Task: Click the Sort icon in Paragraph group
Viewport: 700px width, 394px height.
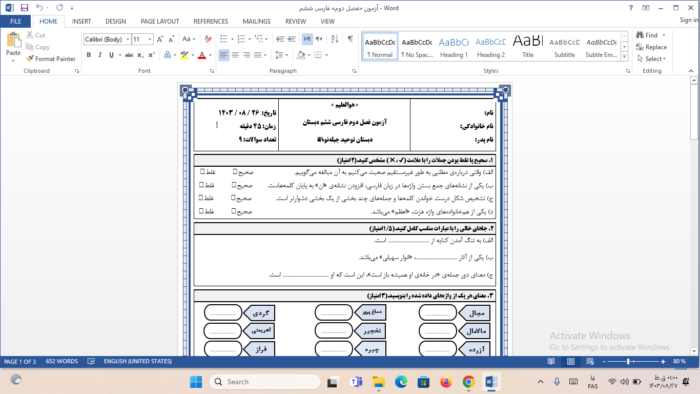Action: (x=335, y=39)
